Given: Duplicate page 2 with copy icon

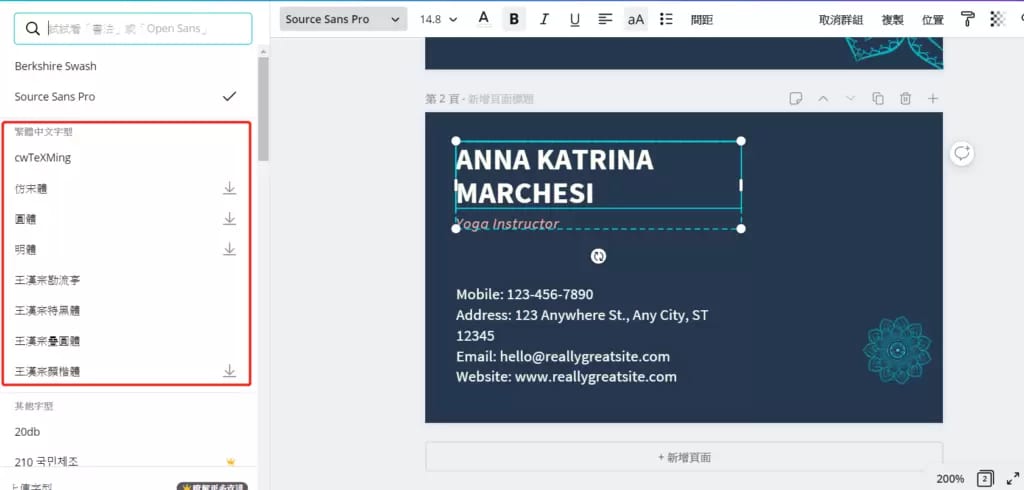Looking at the screenshot, I should click(x=878, y=99).
